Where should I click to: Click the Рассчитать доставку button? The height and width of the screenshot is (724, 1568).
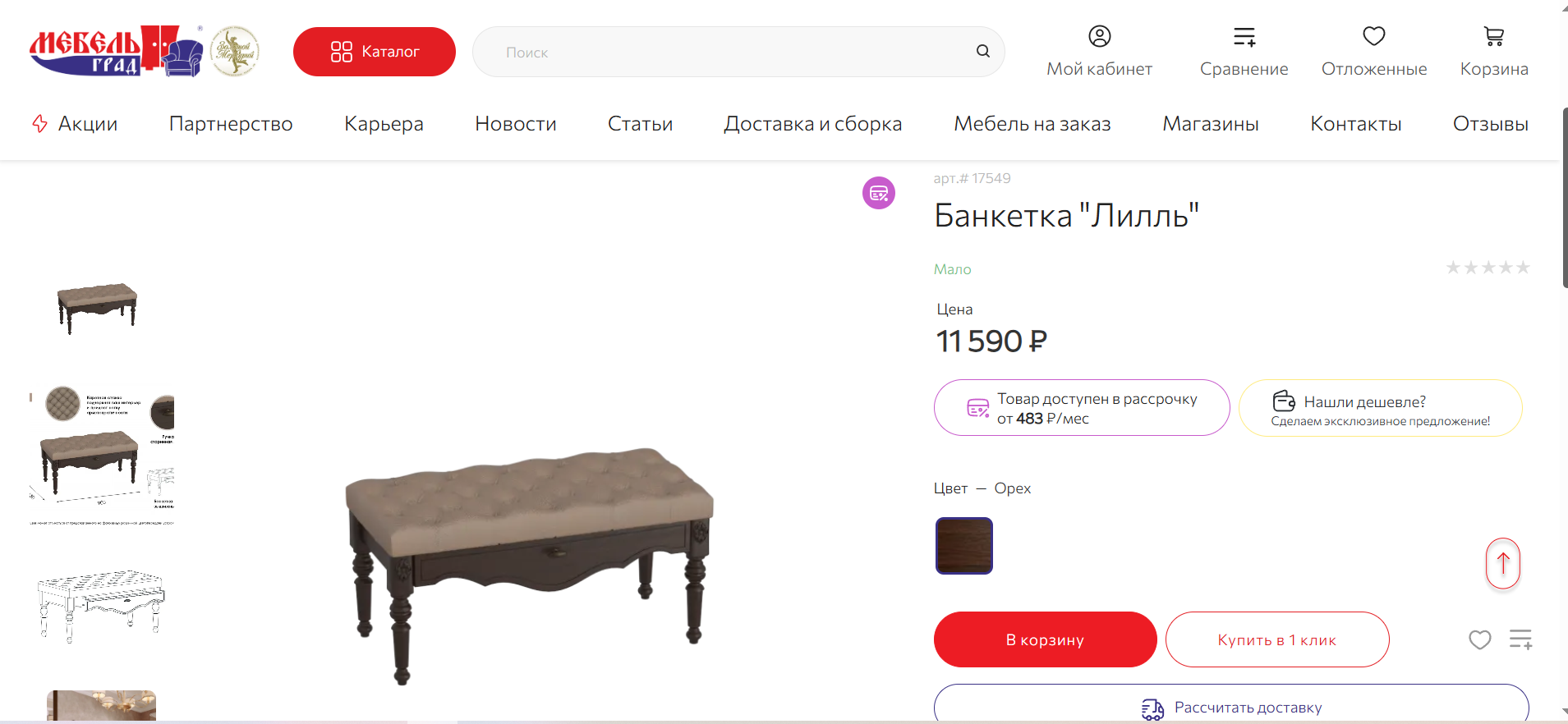1231,704
